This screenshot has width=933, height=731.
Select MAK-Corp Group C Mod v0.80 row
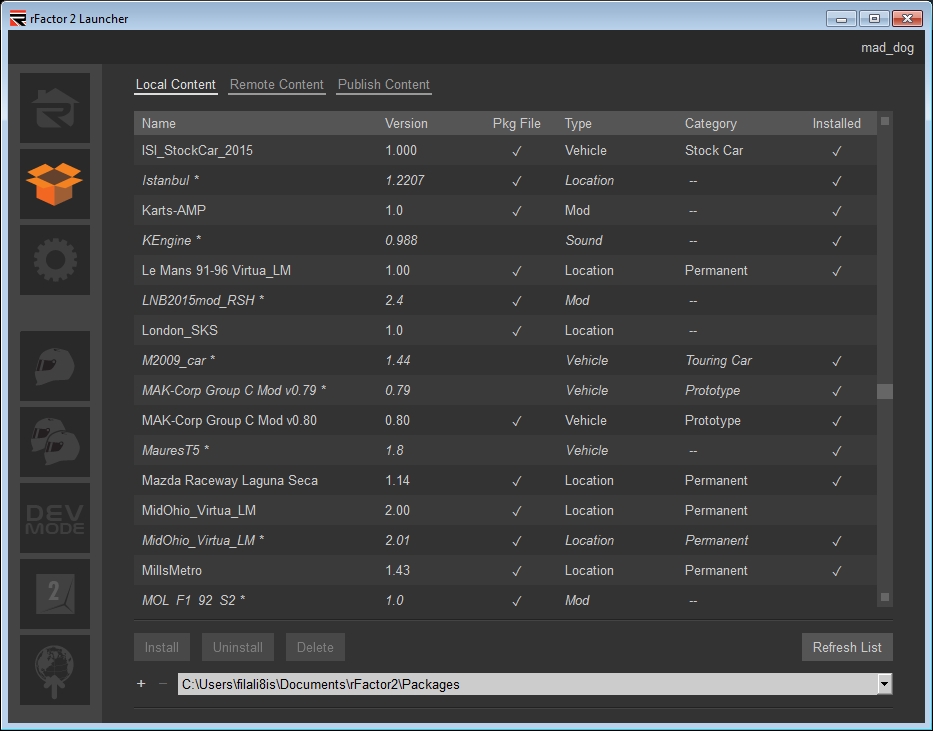coord(505,421)
